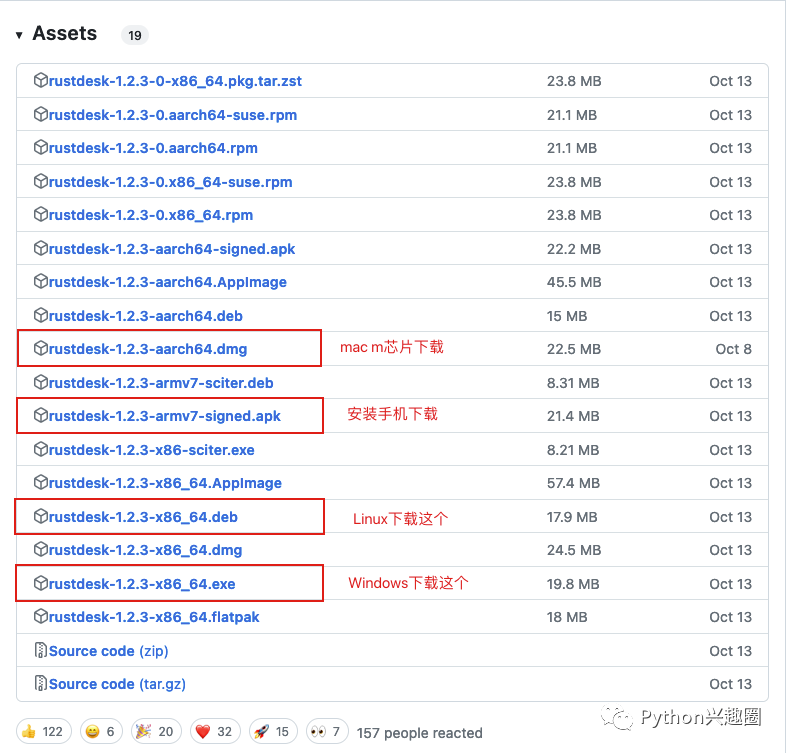Viewport: 787px width, 753px height.
Task: Download rustdesk-1.2.3-aarch64-signed.apk
Action: tap(172, 249)
